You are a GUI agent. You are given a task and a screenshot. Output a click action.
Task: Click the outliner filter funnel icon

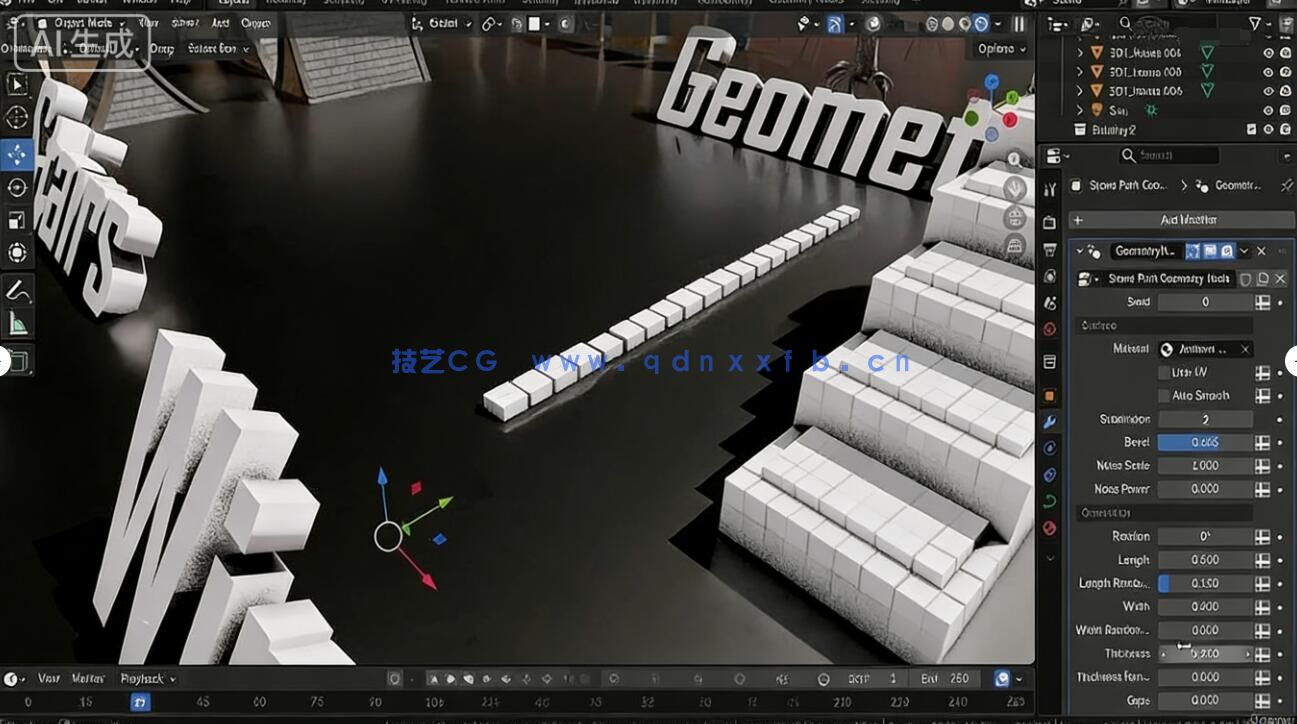point(1255,23)
